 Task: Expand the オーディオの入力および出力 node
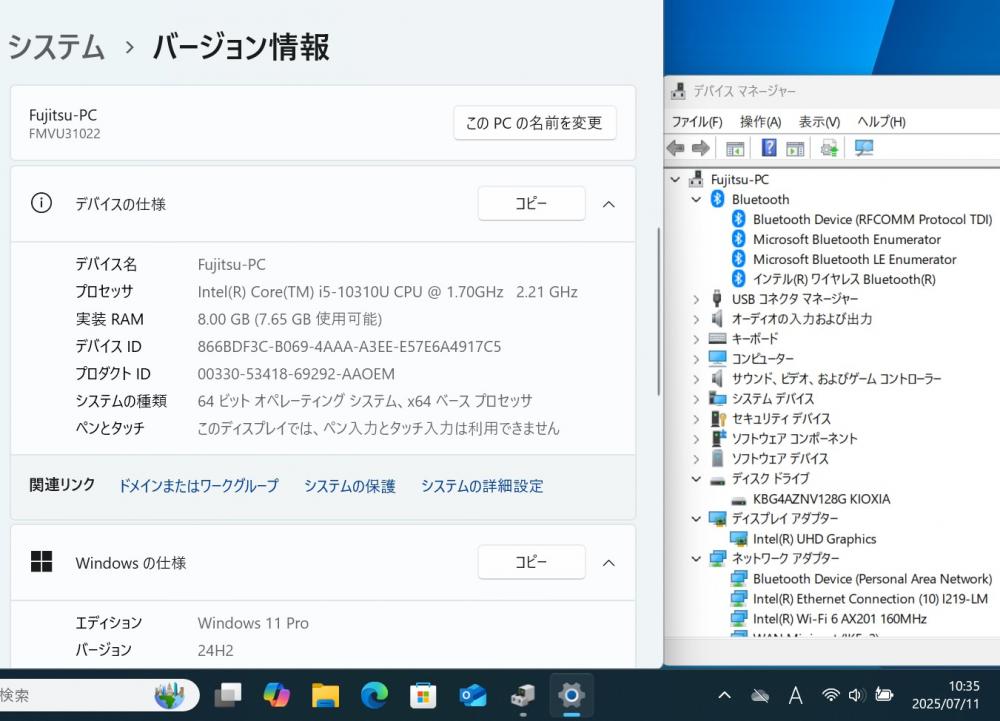pyautogui.click(x=696, y=319)
